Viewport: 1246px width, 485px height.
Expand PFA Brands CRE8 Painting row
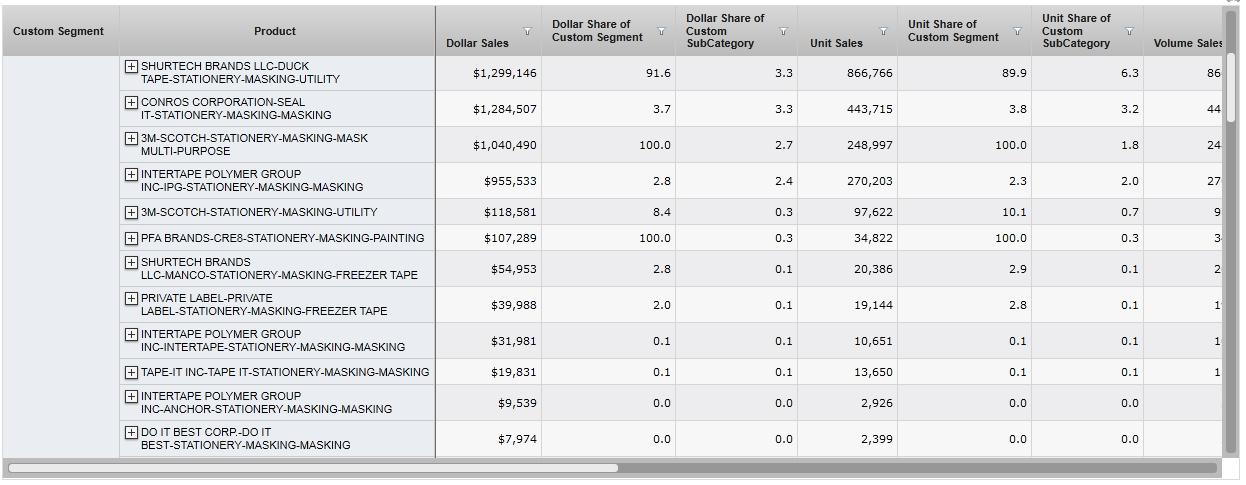click(131, 238)
